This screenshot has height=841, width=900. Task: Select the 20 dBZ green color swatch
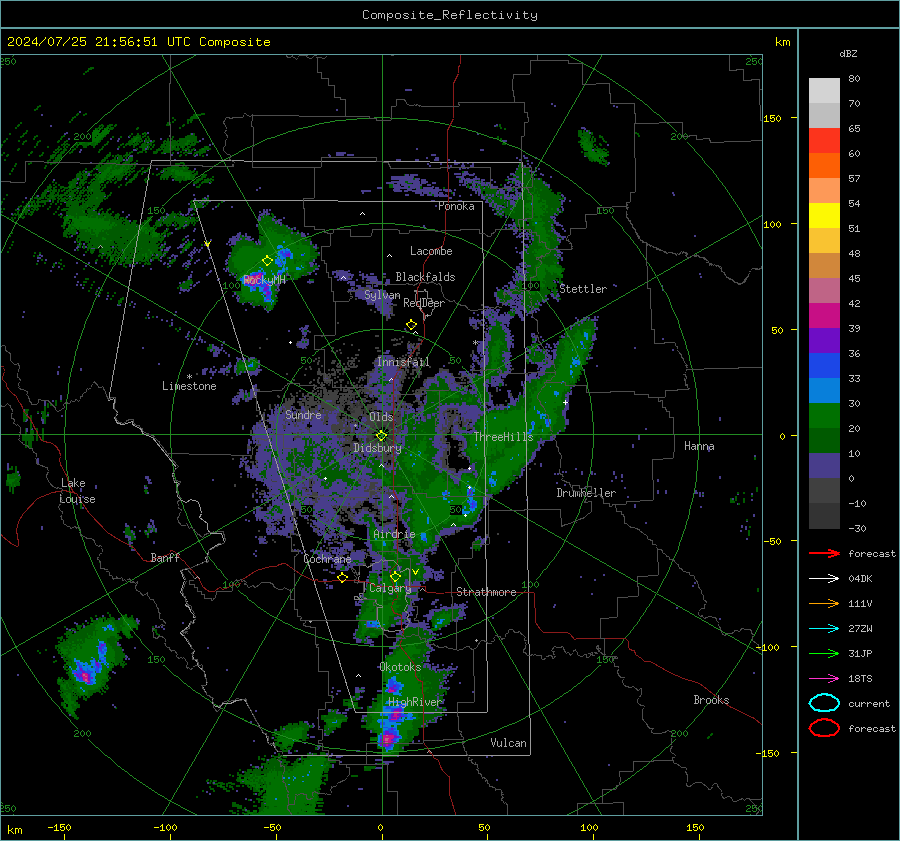click(824, 415)
